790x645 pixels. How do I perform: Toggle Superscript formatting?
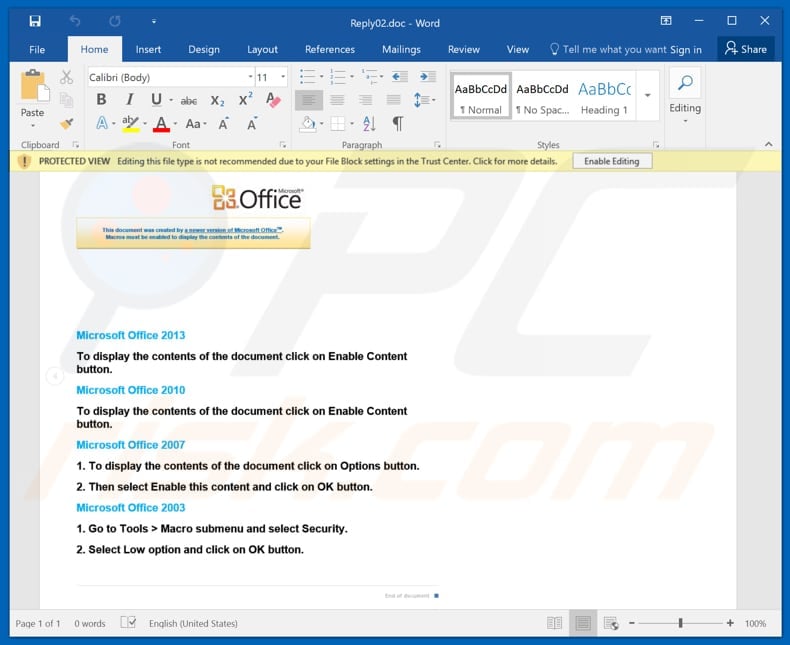(x=245, y=99)
